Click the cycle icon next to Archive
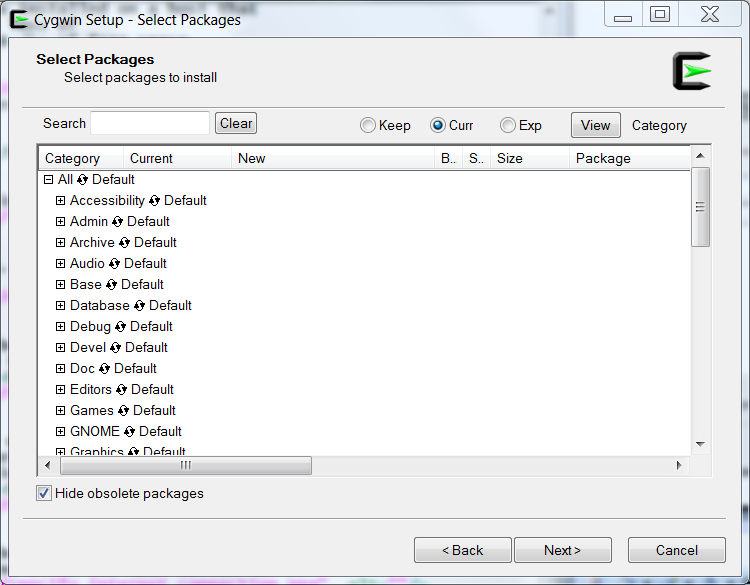Screen dimensions: 750x585 (124, 243)
